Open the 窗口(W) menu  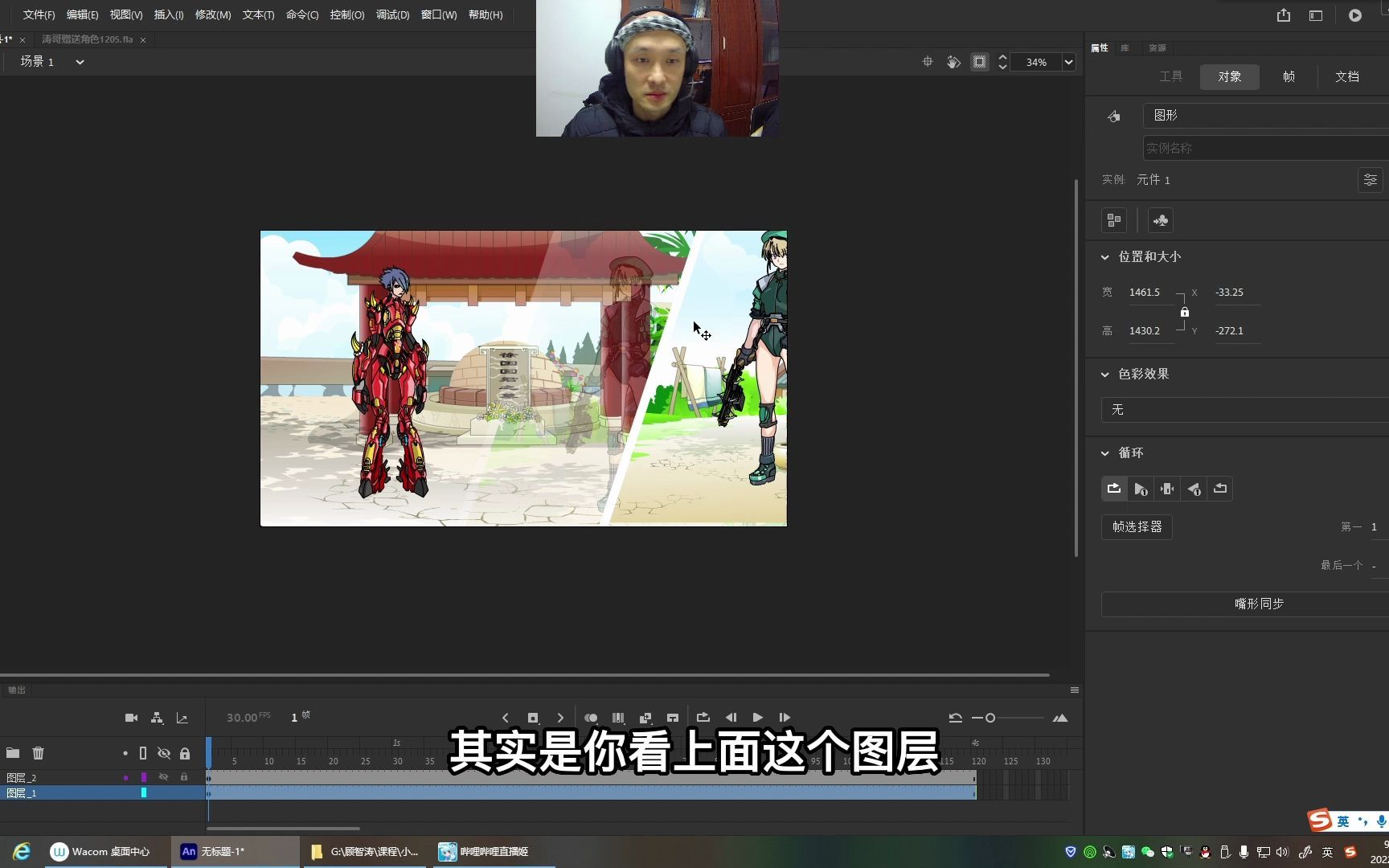pos(439,14)
